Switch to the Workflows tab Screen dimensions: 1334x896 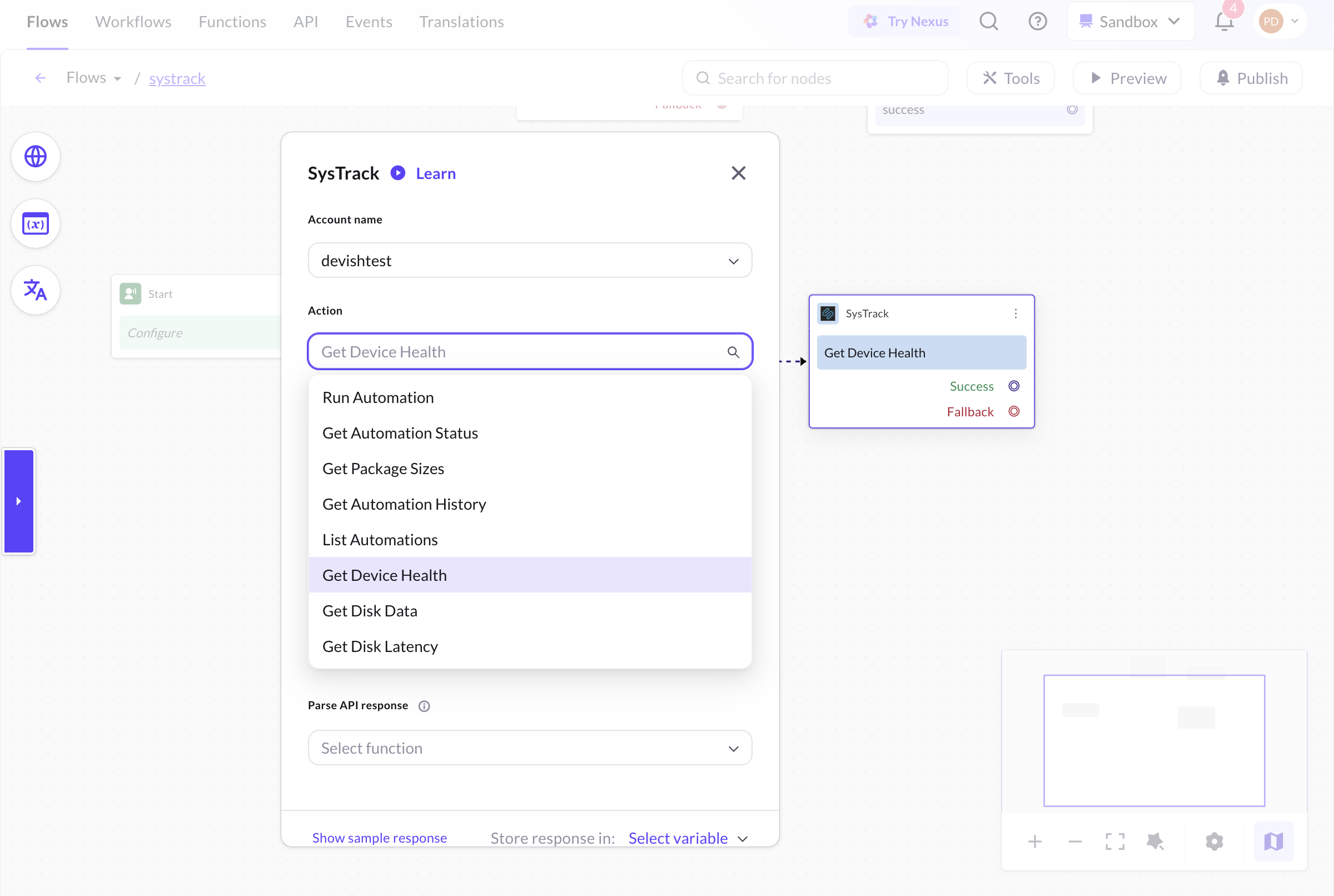133,22
